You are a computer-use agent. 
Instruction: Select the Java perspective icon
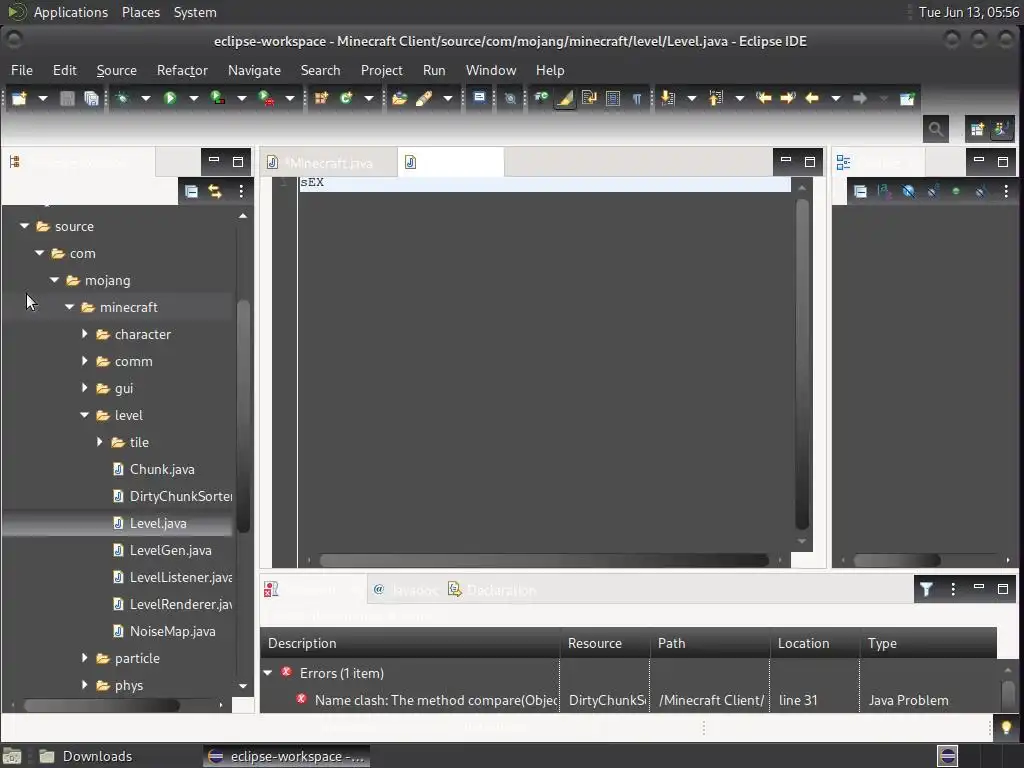tap(1001, 129)
